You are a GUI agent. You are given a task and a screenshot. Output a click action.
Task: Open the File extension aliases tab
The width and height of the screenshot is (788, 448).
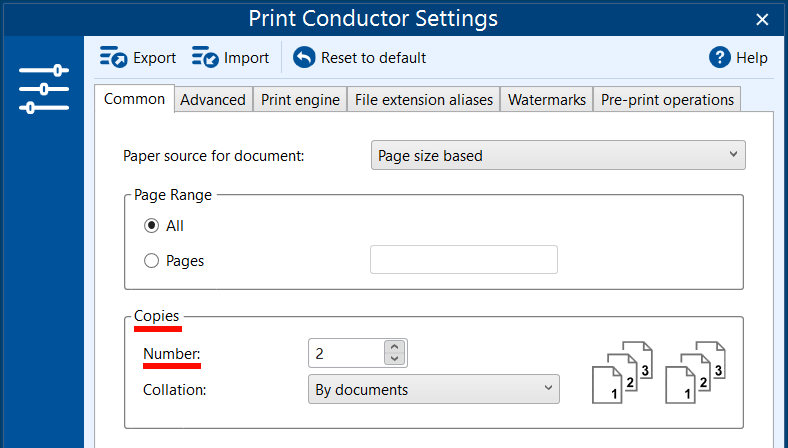424,100
